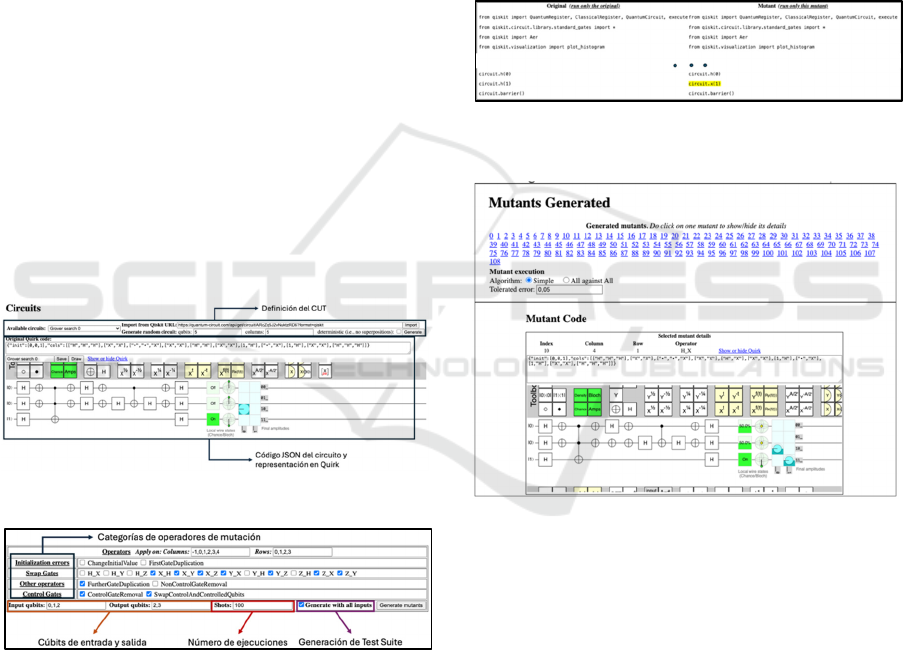This screenshot has width=903, height=650.
Task: Open mutant 108 details link
Action: coord(494,261)
